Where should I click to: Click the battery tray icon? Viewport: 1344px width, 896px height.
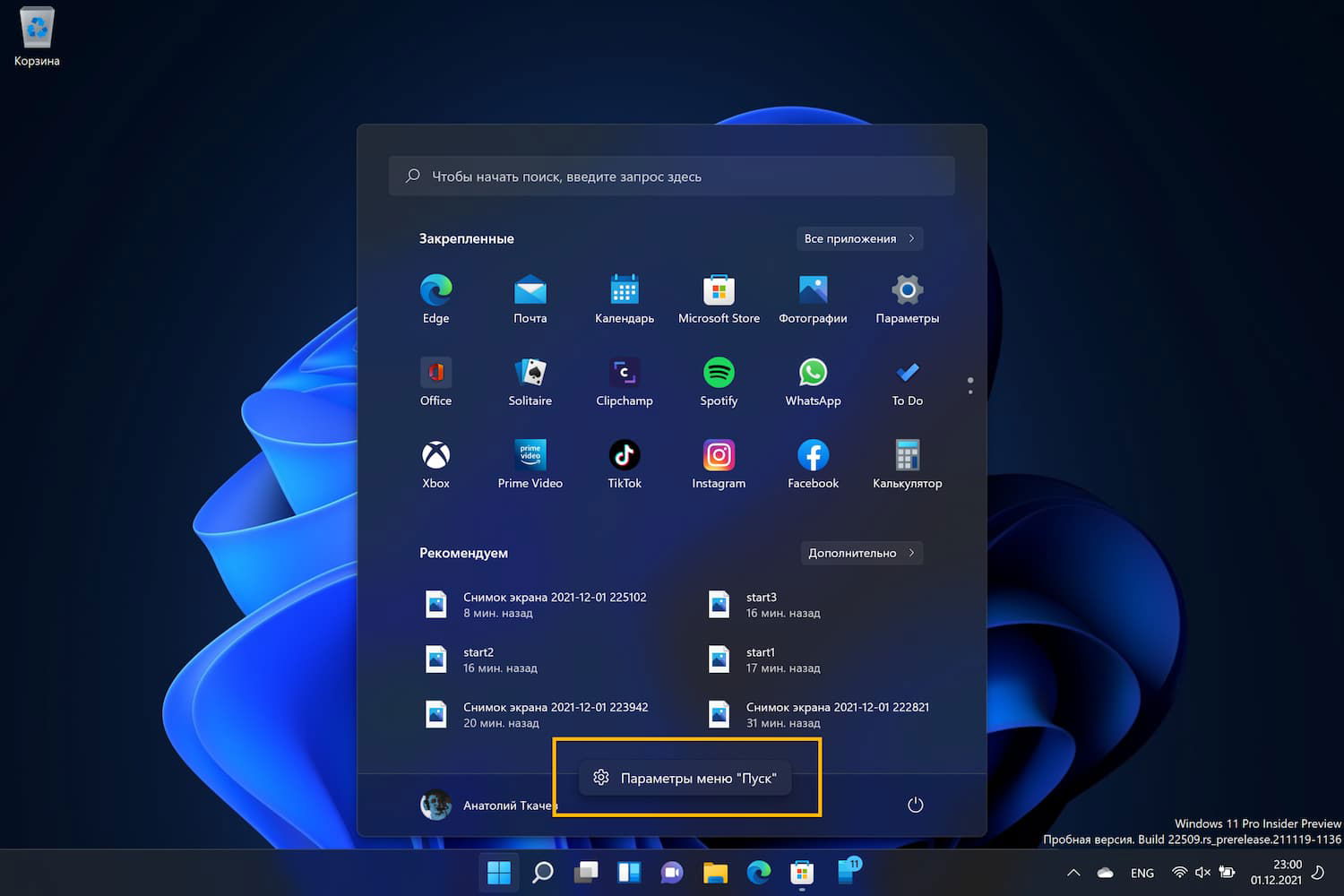(1227, 873)
